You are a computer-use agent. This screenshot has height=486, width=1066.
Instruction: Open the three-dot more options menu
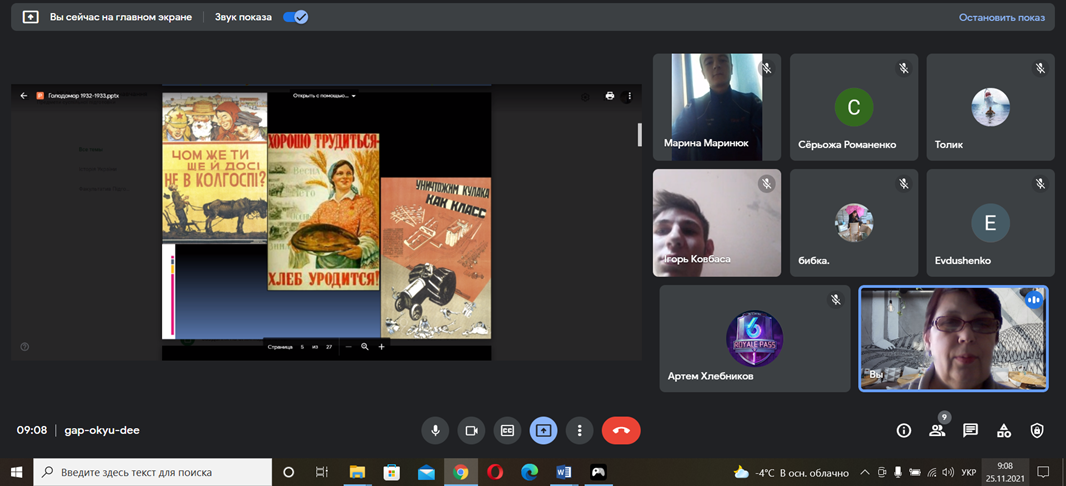pos(580,430)
